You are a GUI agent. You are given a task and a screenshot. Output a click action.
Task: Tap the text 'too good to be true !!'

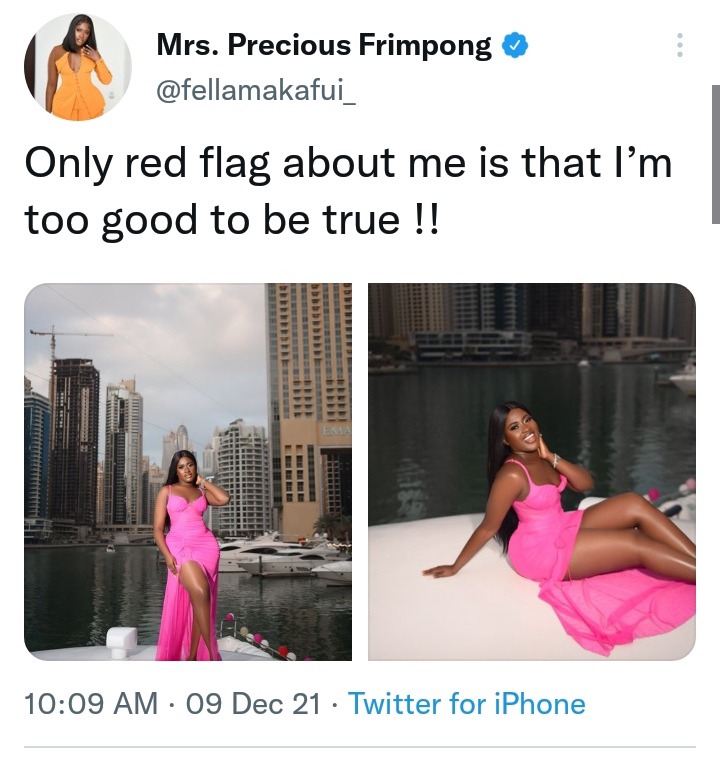[232, 220]
